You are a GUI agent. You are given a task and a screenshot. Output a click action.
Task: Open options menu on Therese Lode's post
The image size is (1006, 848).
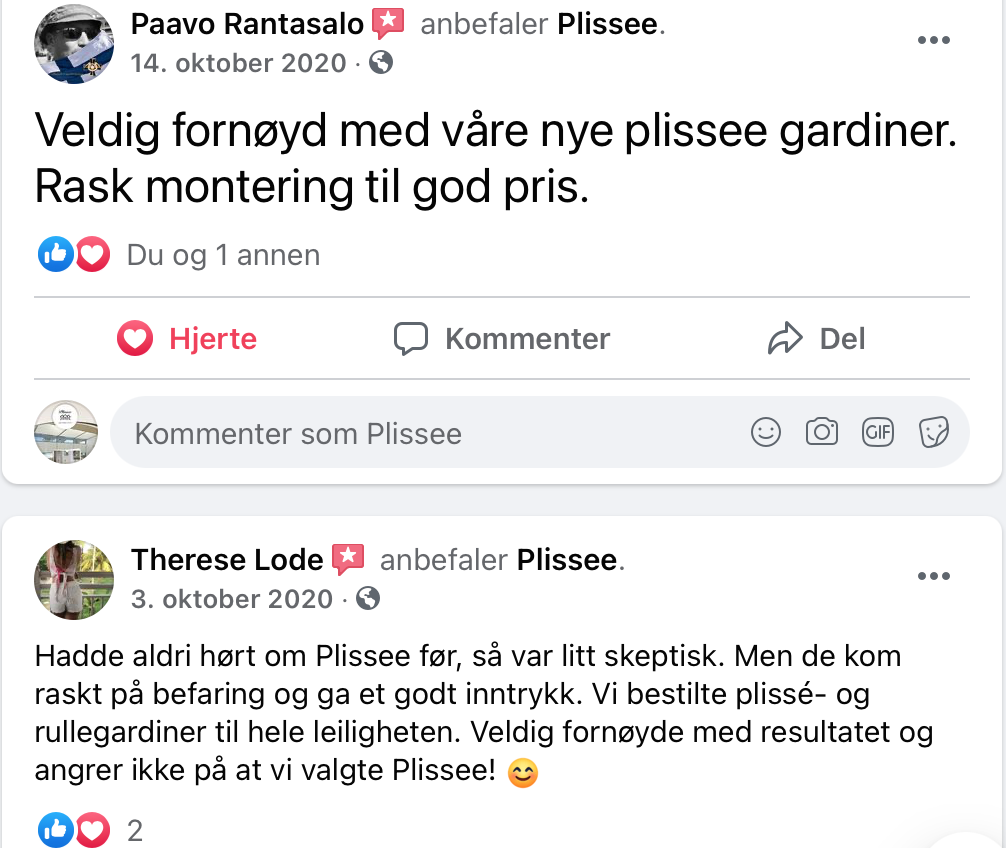click(933, 576)
